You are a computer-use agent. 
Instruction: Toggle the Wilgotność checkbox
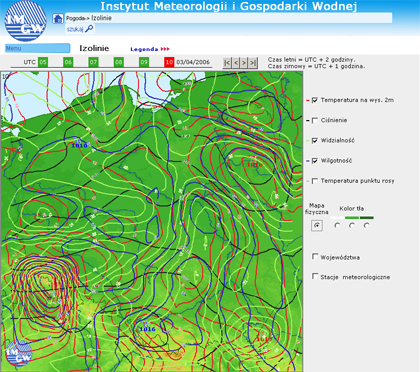tap(314, 161)
